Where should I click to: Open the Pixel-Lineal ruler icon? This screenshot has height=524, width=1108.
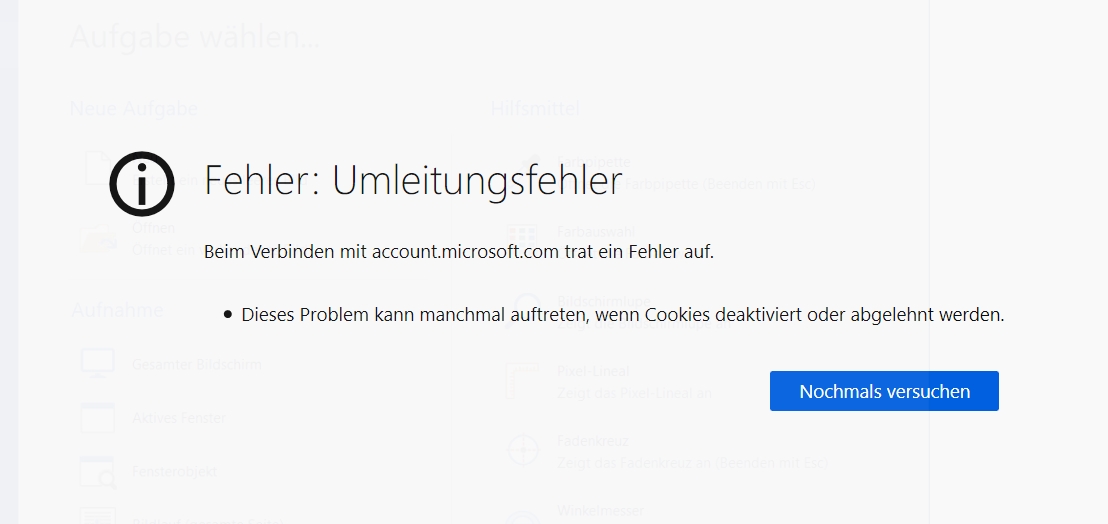pyautogui.click(x=523, y=381)
